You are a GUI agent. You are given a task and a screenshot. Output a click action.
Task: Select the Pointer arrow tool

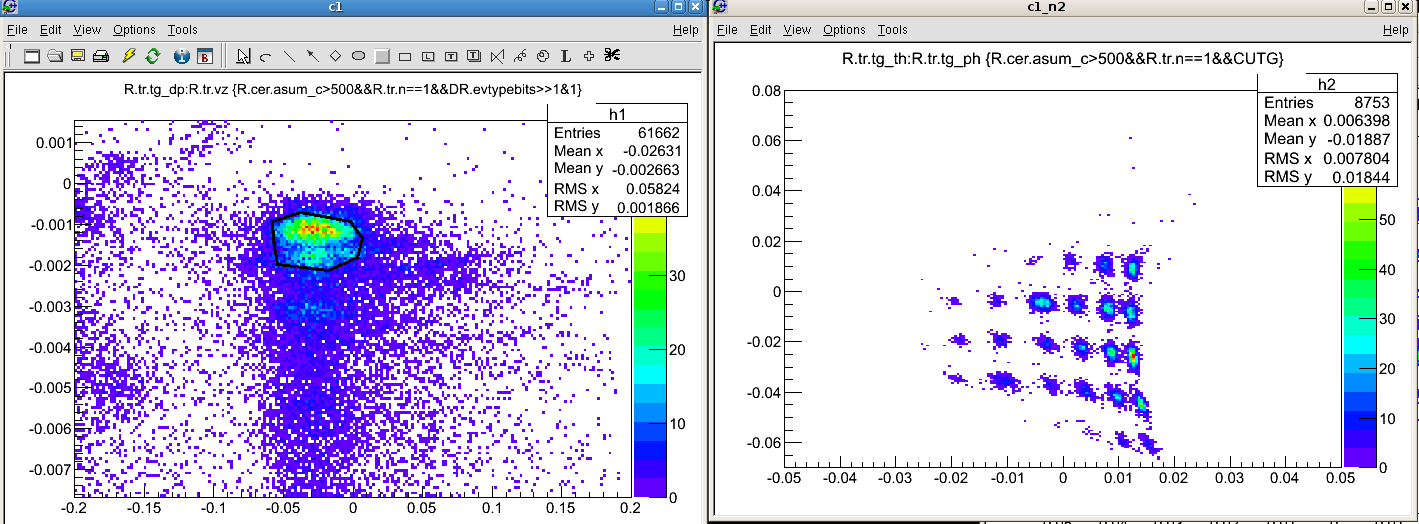click(243, 56)
